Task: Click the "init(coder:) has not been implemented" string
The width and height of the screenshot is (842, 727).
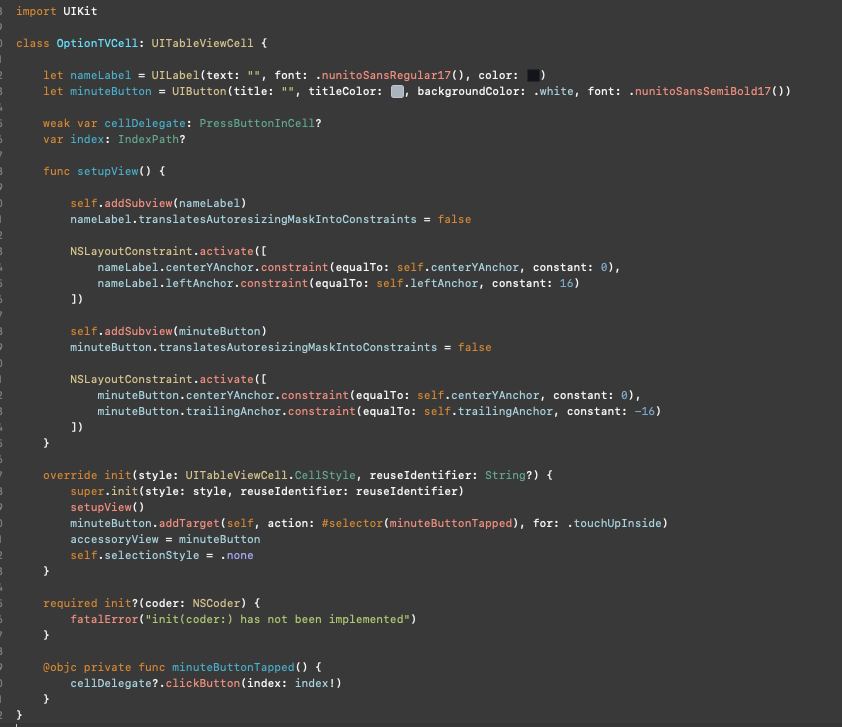Action: click(x=278, y=620)
